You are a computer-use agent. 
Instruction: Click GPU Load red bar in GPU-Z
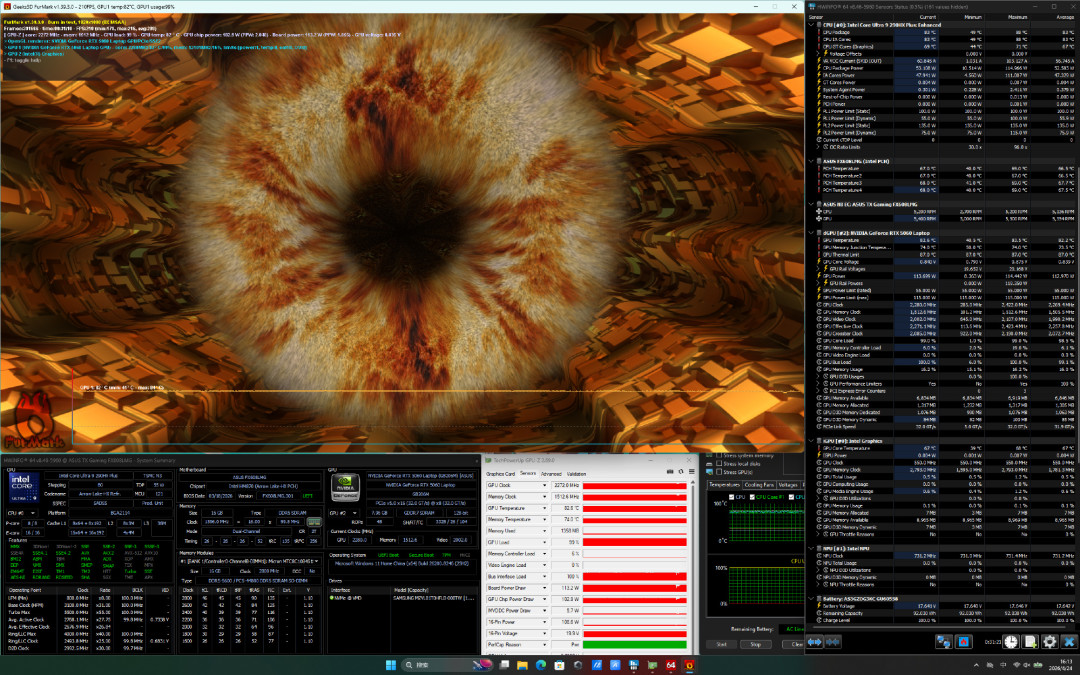click(x=634, y=542)
